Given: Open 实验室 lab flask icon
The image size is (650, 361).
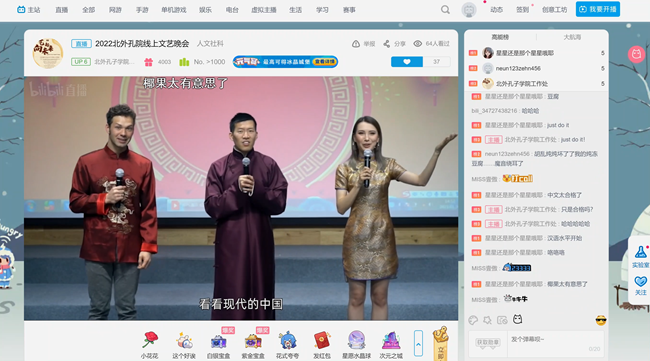Looking at the screenshot, I should [640, 252].
